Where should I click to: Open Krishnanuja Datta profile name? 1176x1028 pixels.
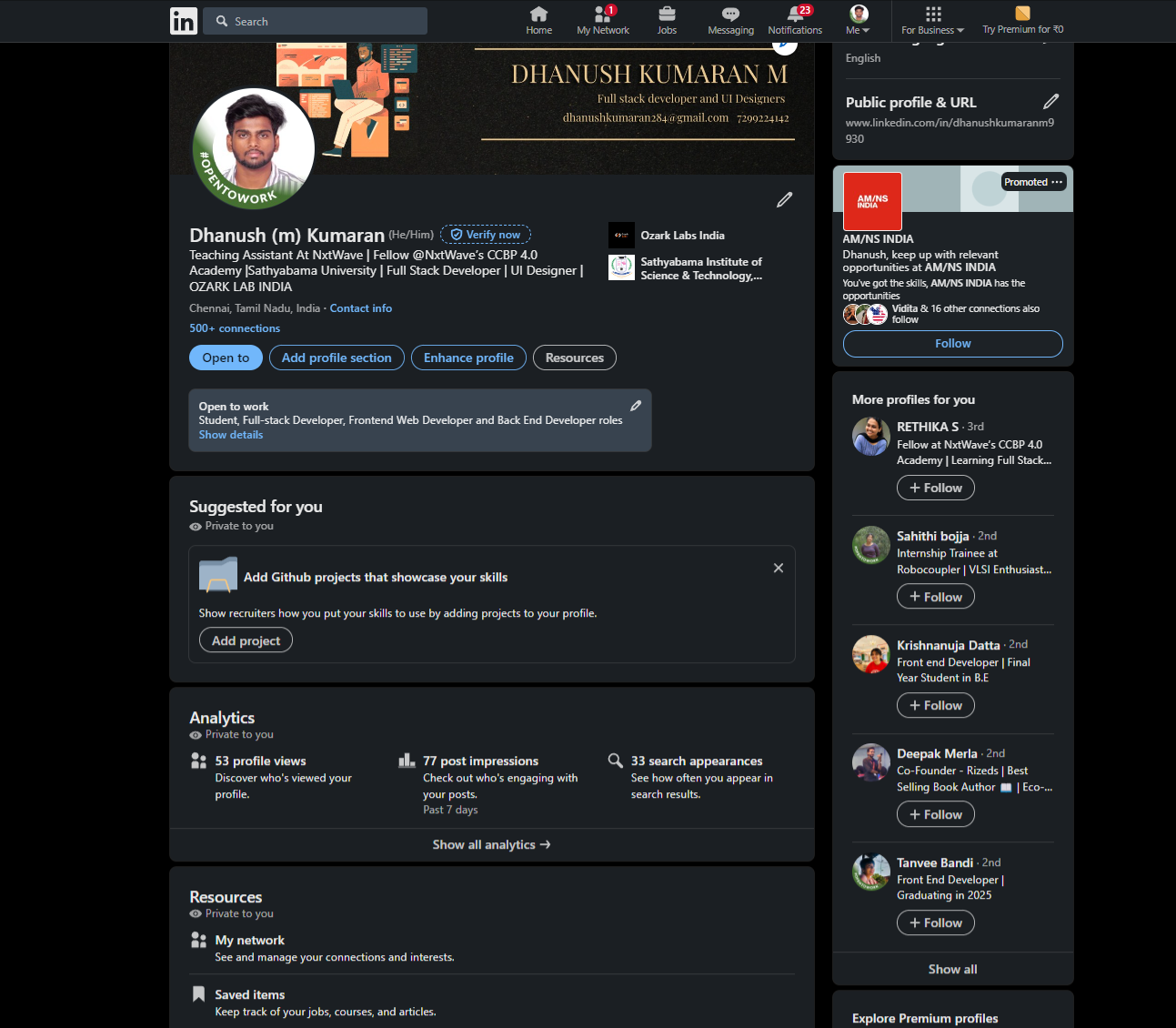tap(948, 645)
